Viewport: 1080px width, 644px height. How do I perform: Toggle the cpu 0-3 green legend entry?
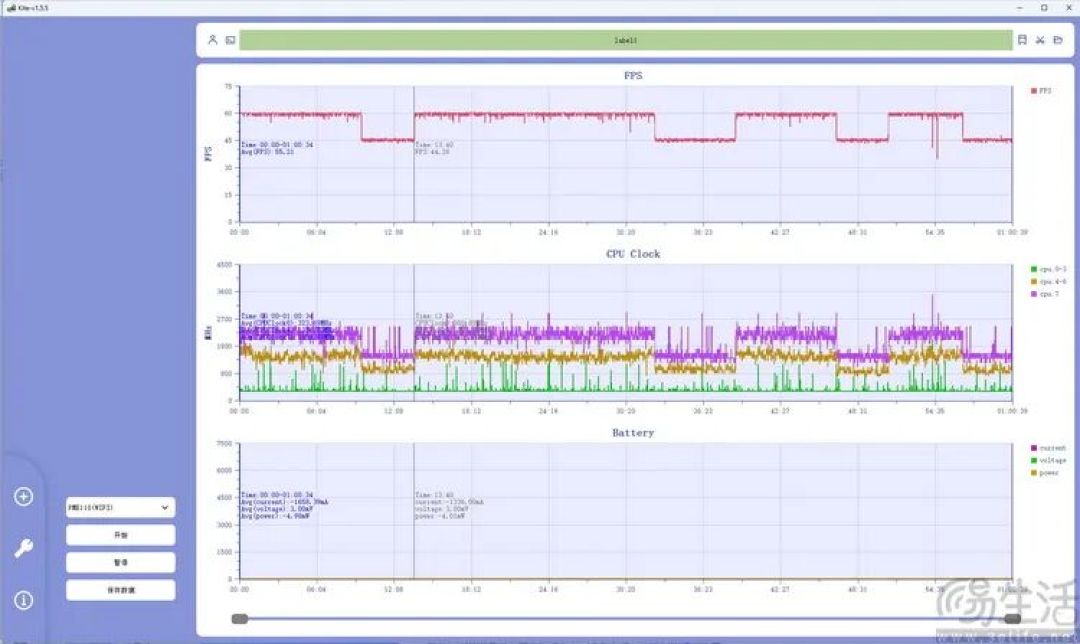click(1048, 269)
